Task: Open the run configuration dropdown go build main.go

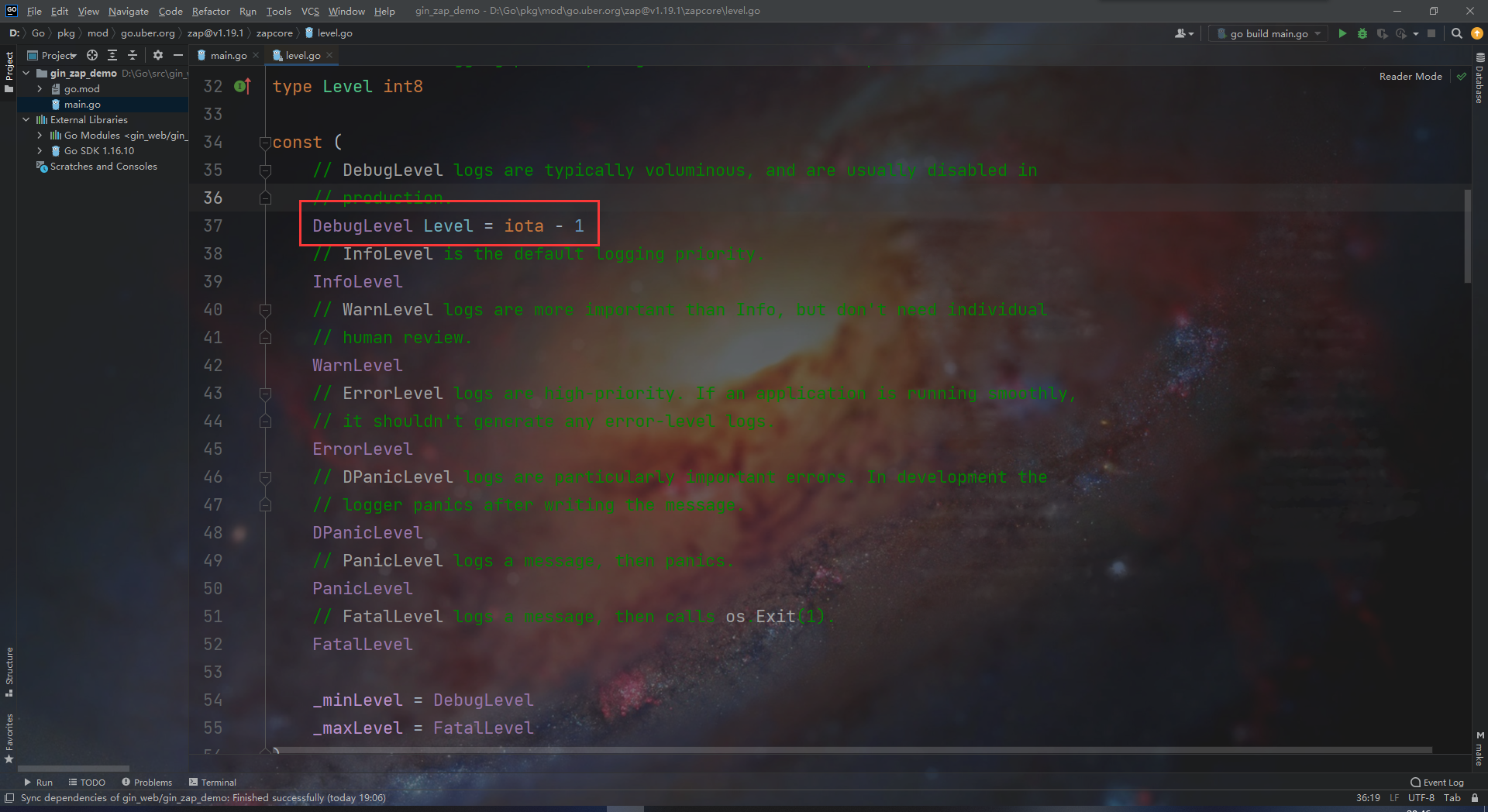Action: click(x=1268, y=33)
